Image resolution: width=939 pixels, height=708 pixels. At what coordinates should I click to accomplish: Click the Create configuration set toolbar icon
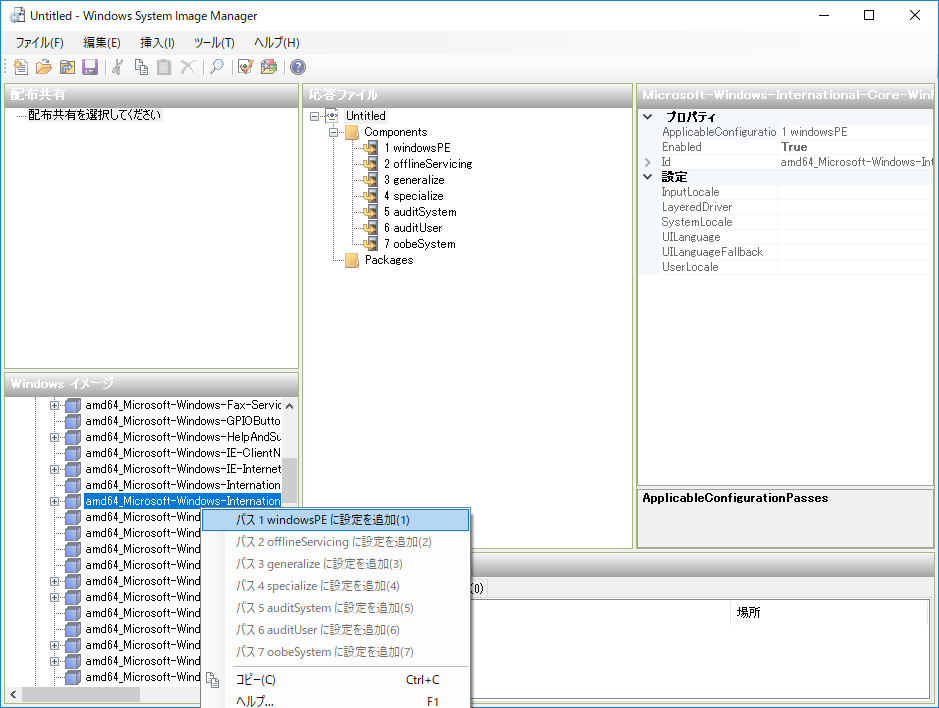[269, 67]
